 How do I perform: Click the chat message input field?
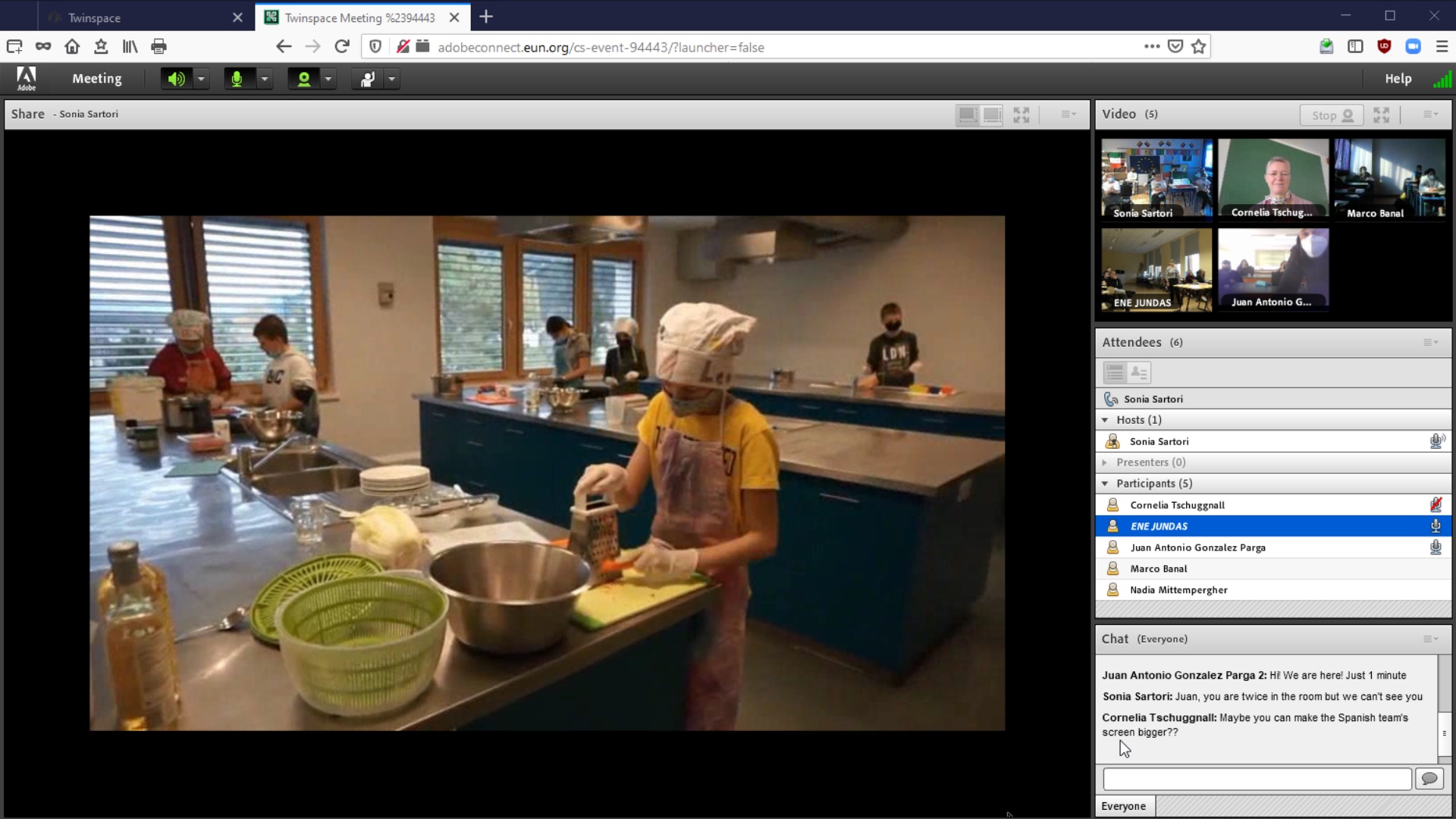(1257, 779)
